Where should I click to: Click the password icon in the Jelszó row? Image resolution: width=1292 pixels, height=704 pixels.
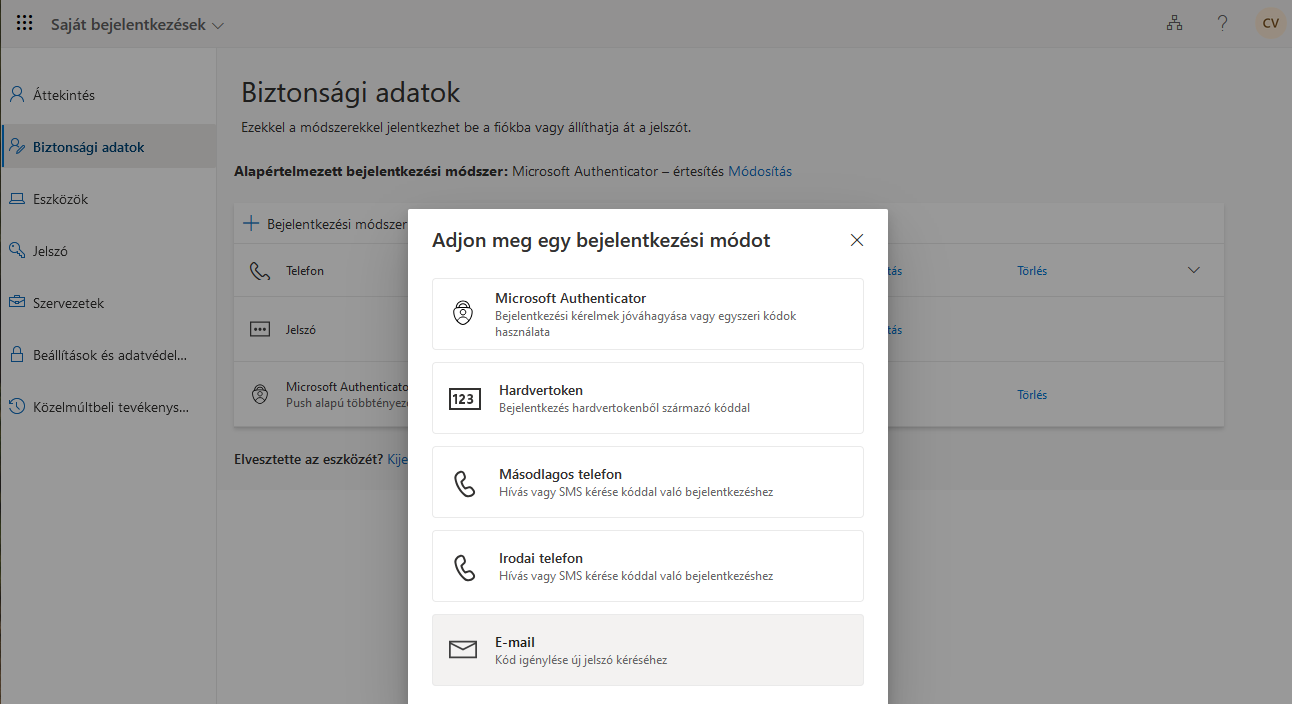point(260,329)
